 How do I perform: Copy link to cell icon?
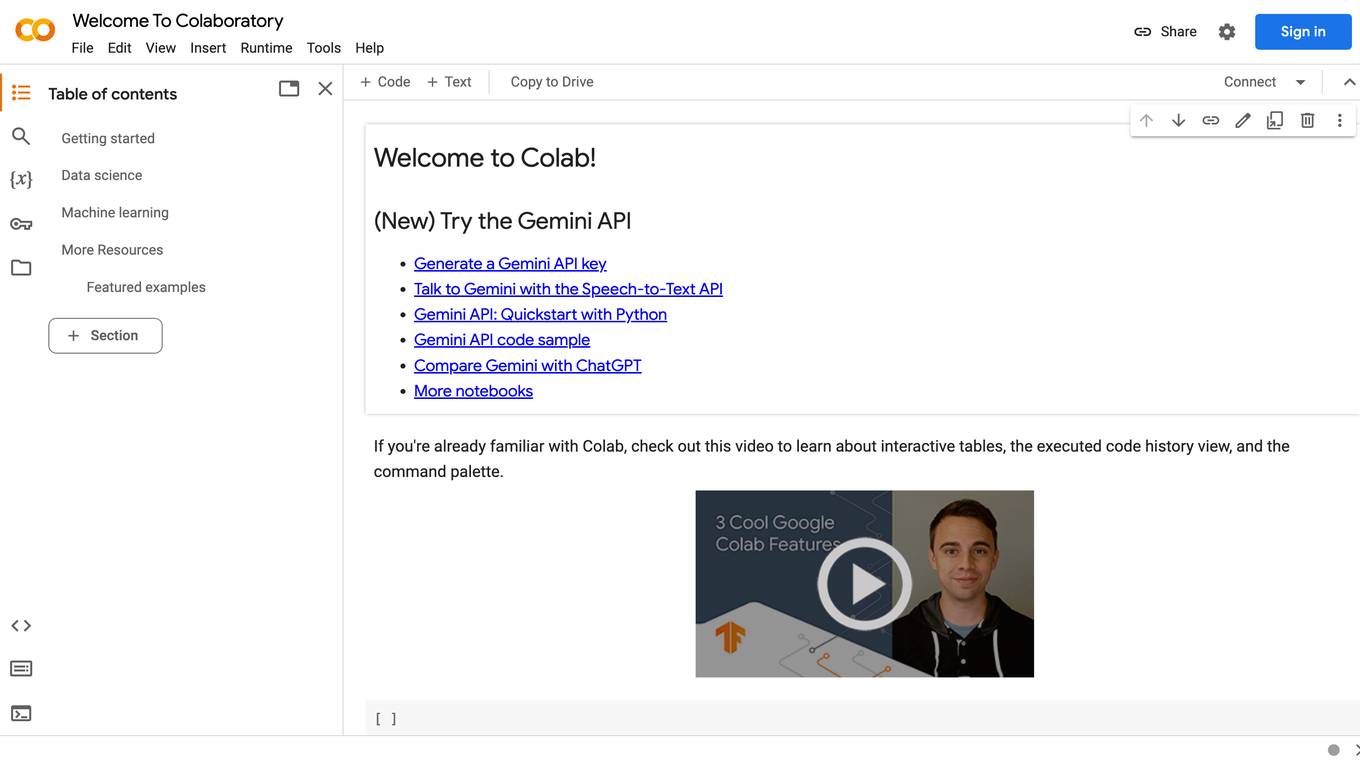tap(1211, 120)
